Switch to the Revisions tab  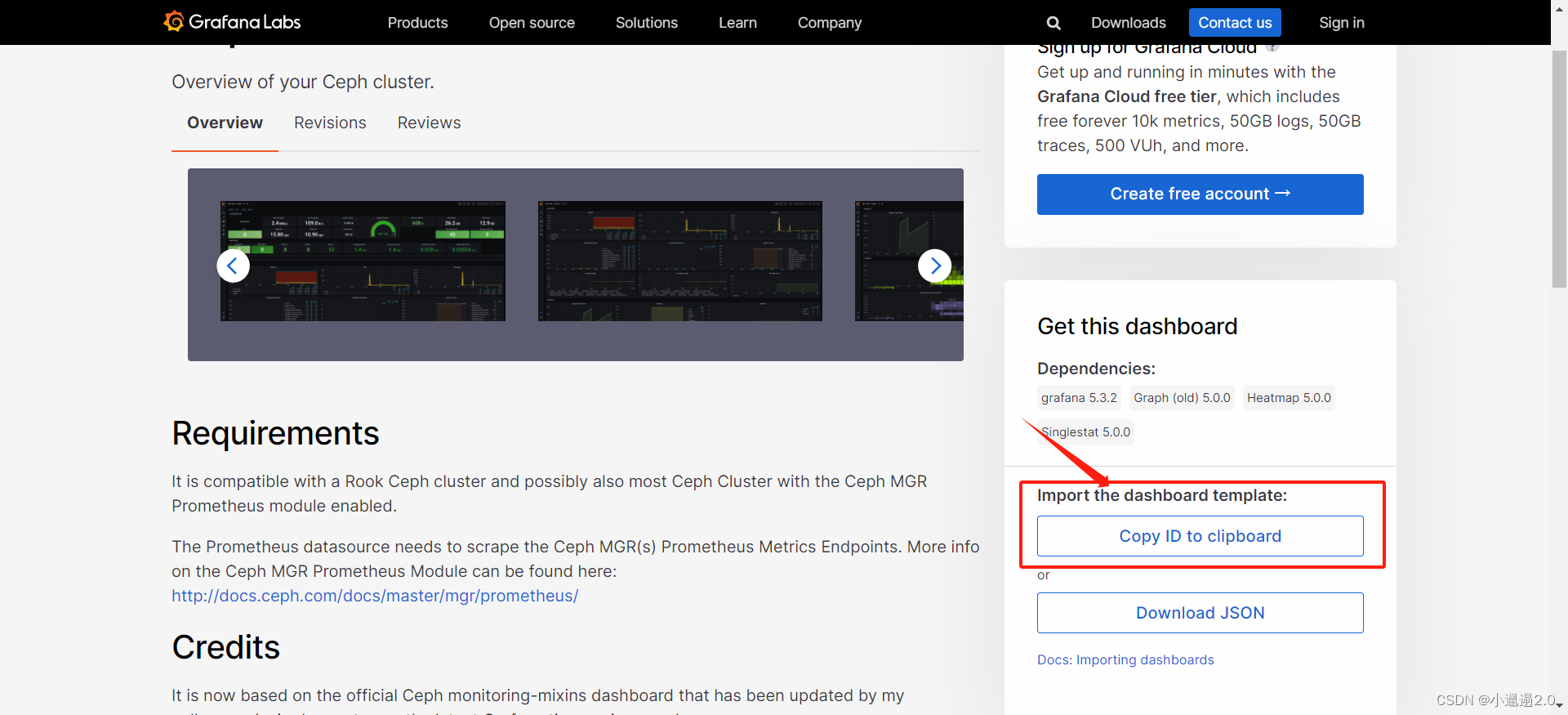pos(330,123)
